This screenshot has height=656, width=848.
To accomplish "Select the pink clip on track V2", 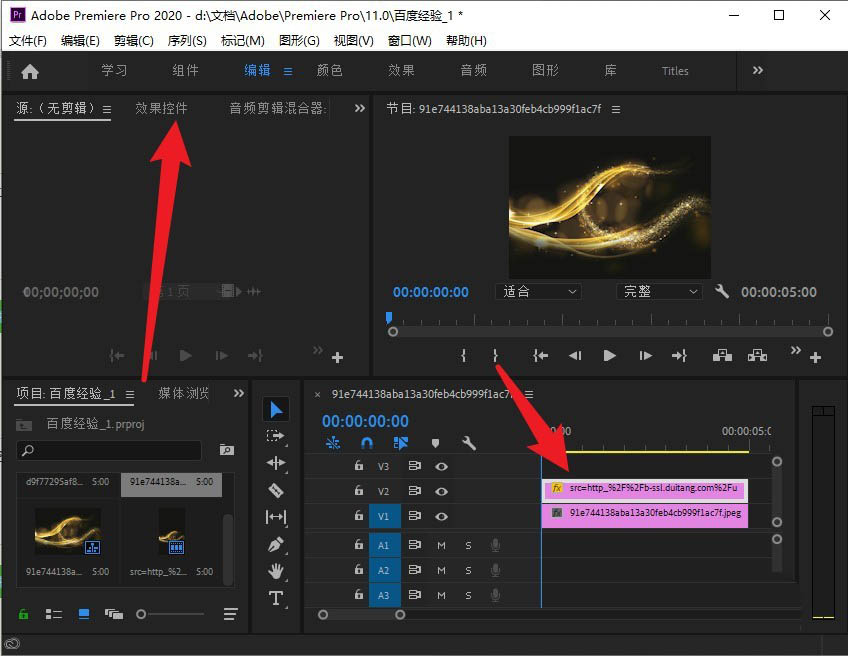I will pyautogui.click(x=645, y=490).
